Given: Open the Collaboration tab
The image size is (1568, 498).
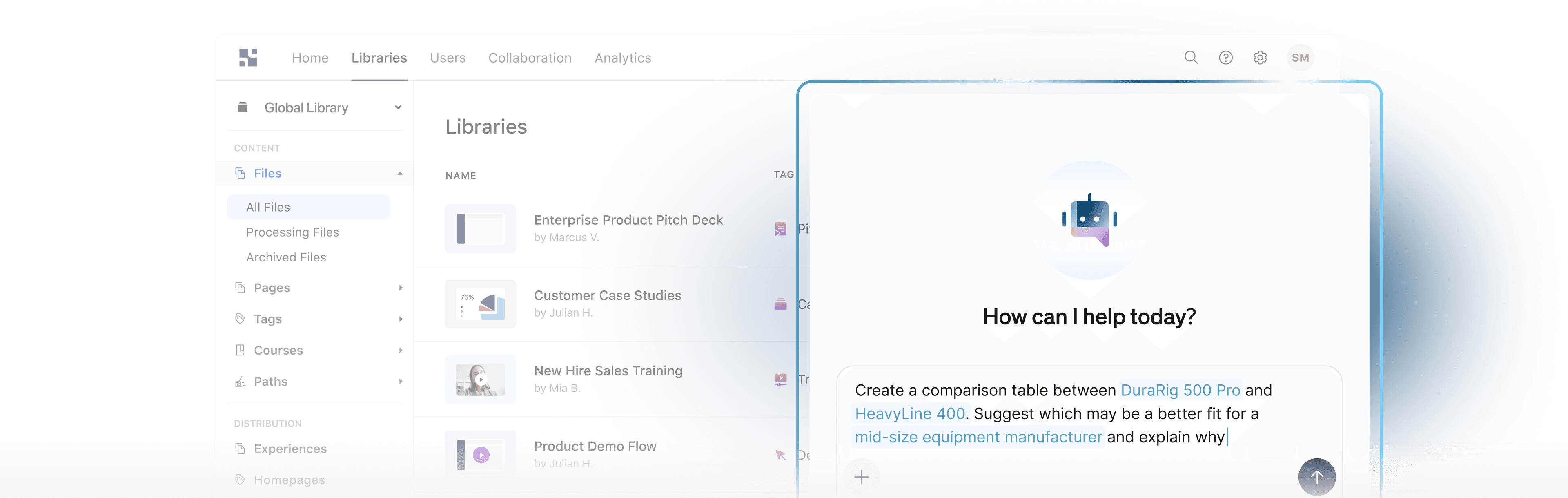Looking at the screenshot, I should 530,58.
